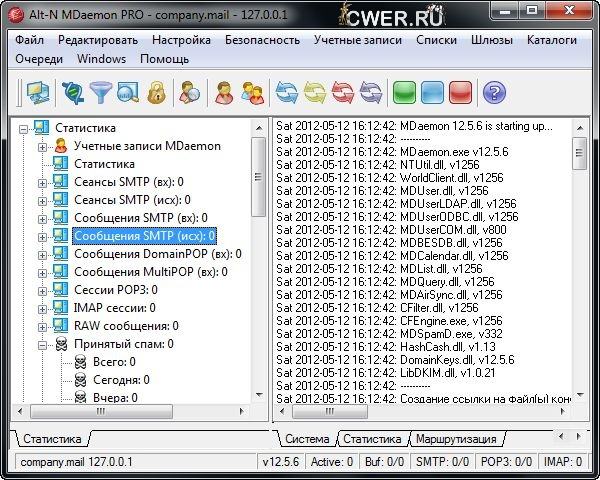Expand the Учетные записи MDaemon node
The width and height of the screenshot is (600, 480).
(43, 146)
